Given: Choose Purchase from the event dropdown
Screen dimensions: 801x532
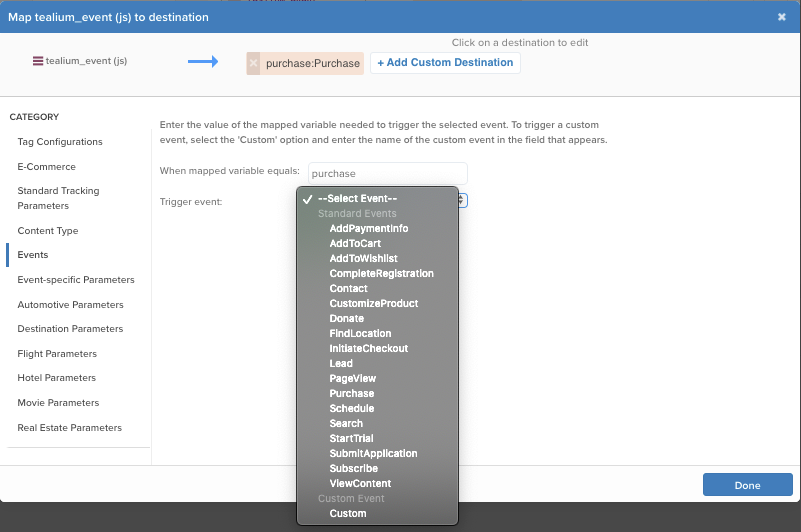Looking at the screenshot, I should coord(351,393).
